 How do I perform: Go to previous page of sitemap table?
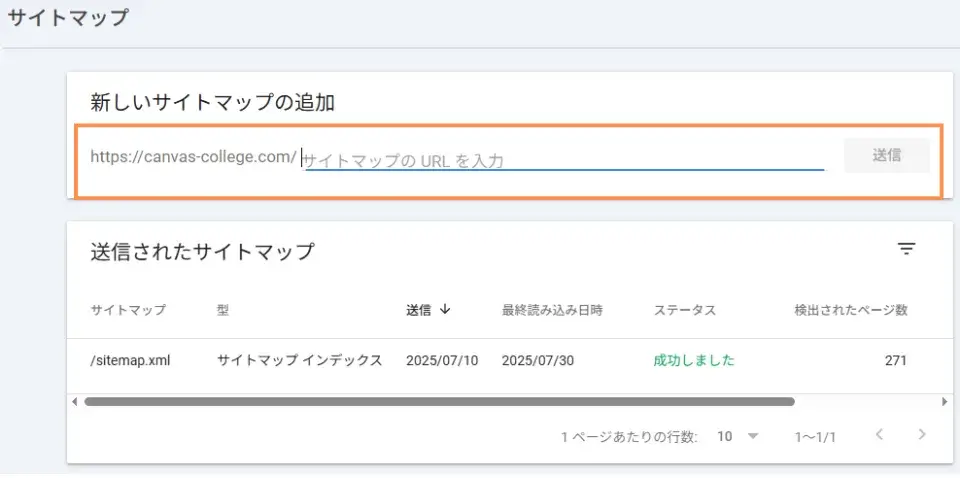(879, 435)
